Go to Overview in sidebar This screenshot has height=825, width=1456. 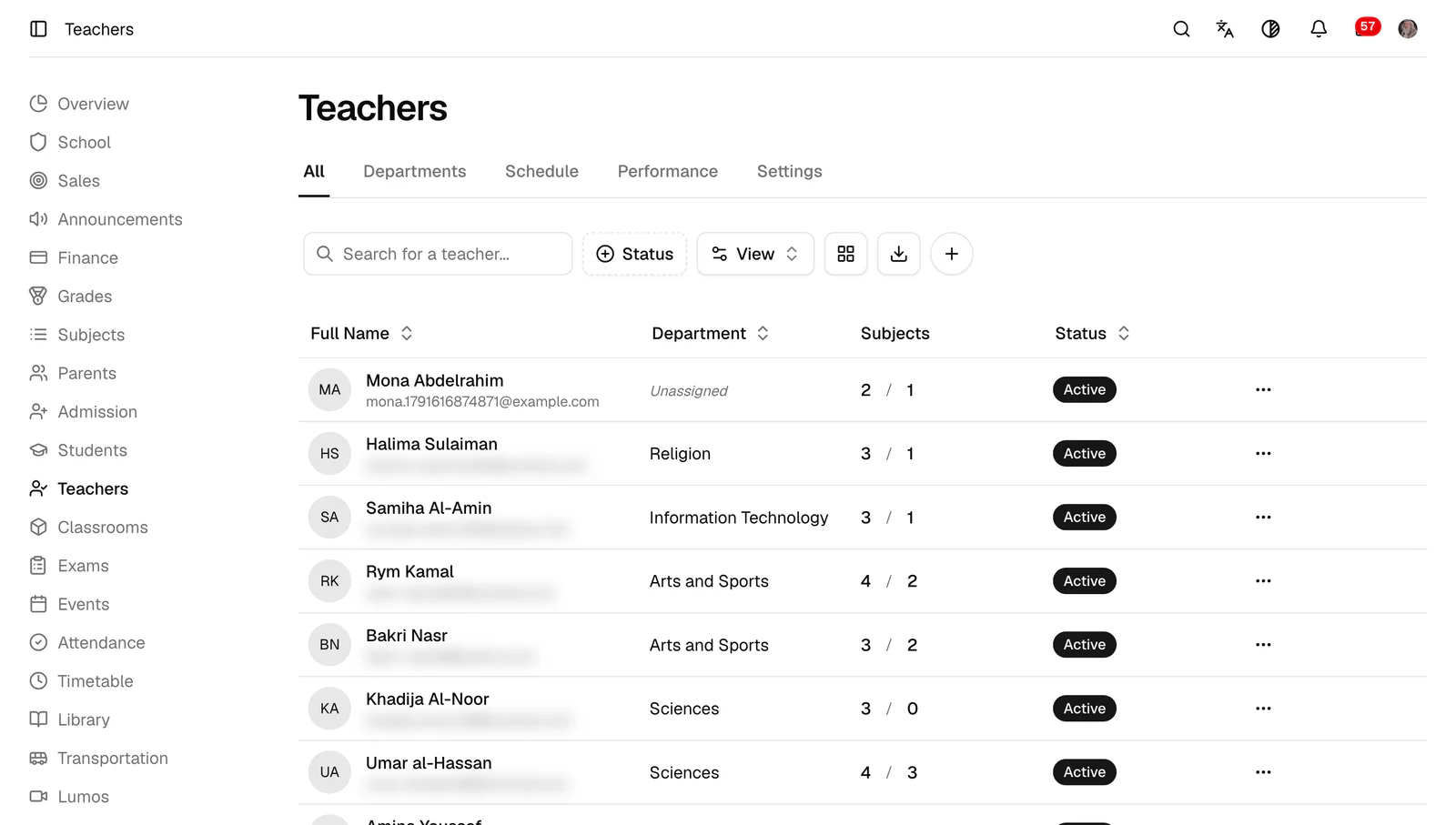(79, 104)
